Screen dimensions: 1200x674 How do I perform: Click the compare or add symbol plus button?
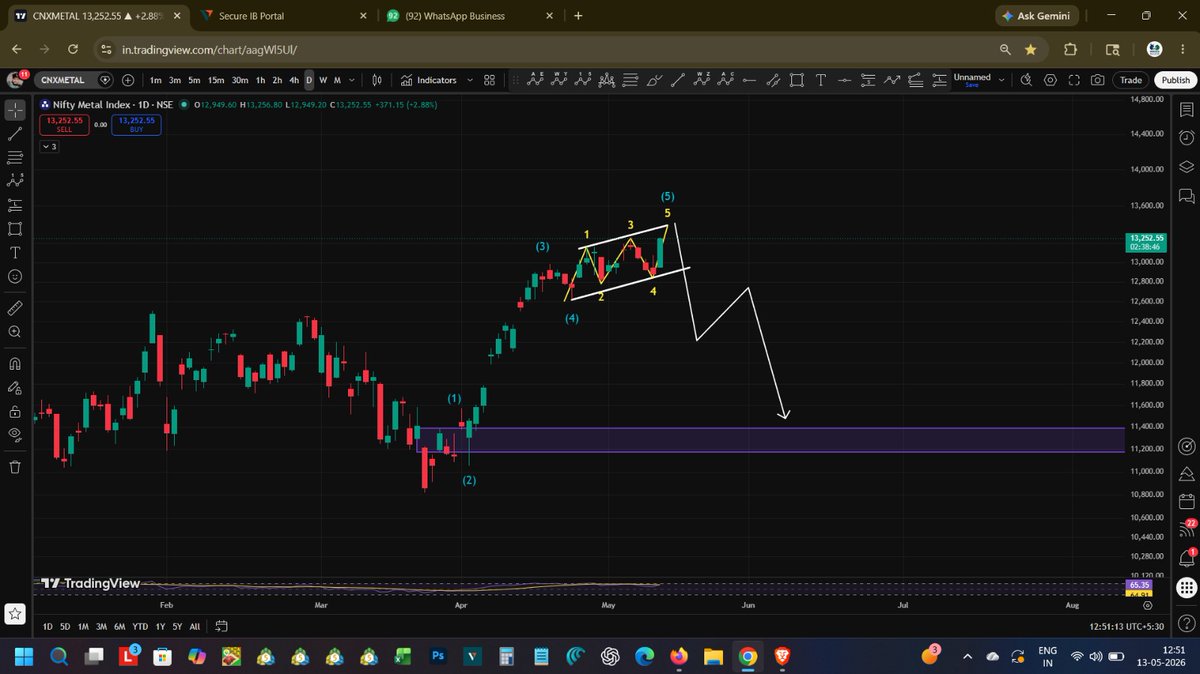[x=128, y=80]
